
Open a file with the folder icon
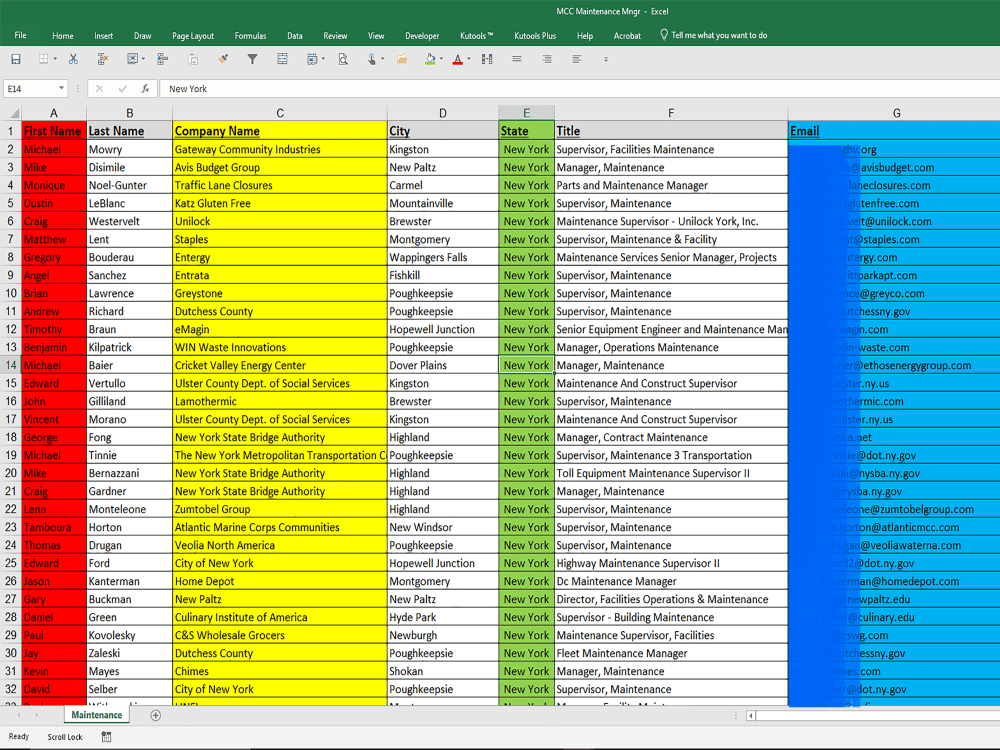tap(404, 59)
